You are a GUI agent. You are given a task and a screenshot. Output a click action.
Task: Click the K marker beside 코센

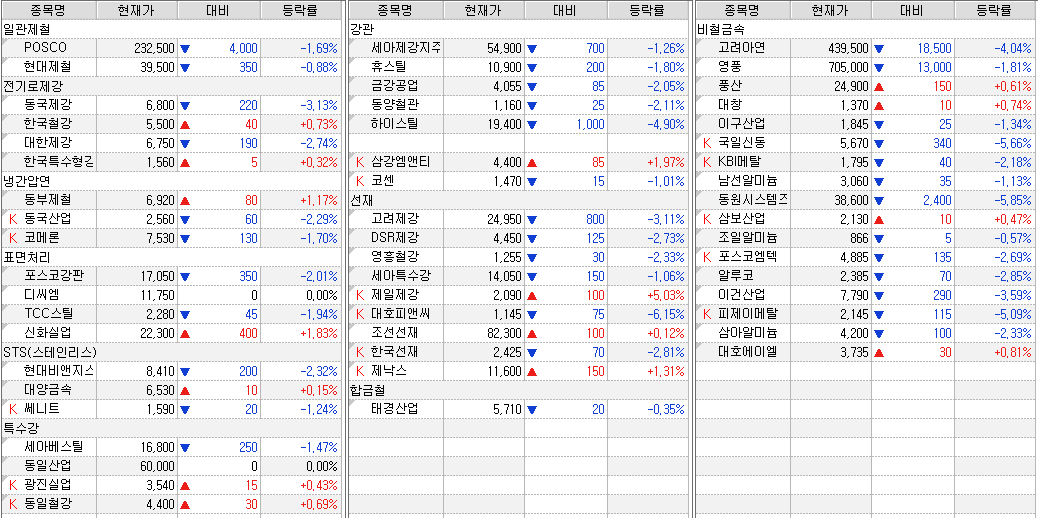360,181
